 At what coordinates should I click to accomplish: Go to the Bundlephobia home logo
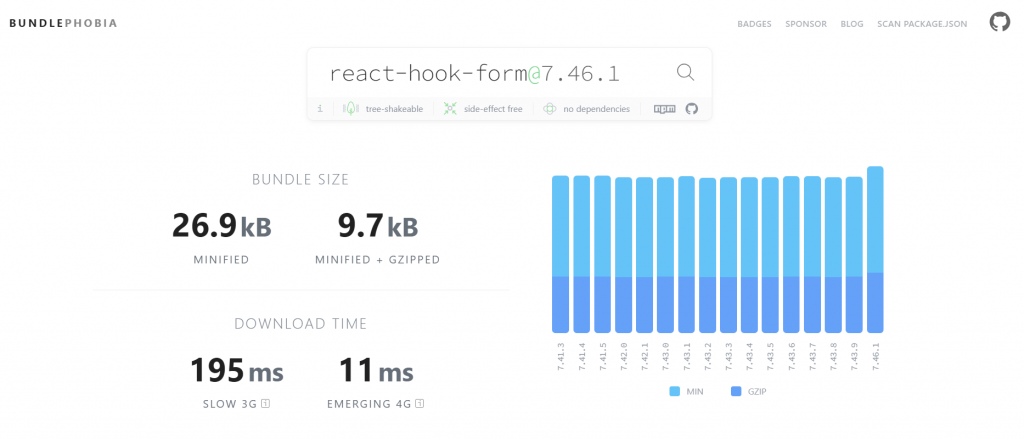coord(63,24)
